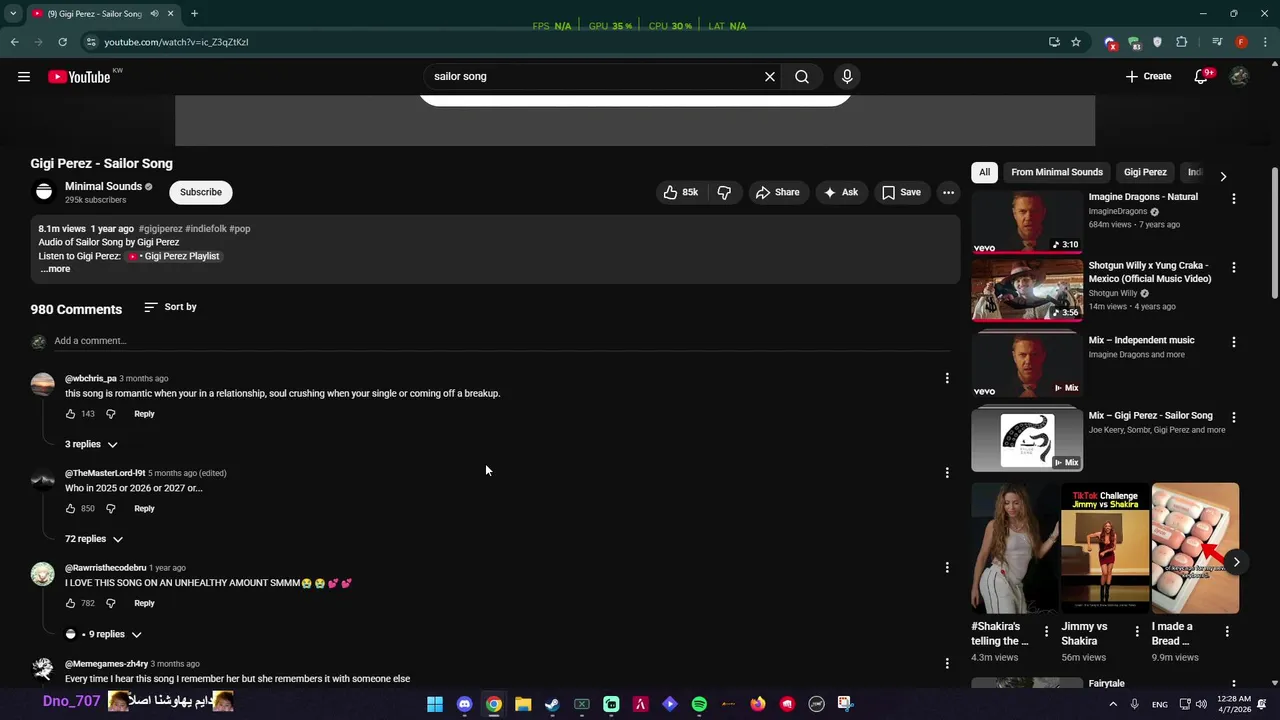Open options for Mix – Independent music
1280x720 pixels.
(x=1233, y=342)
